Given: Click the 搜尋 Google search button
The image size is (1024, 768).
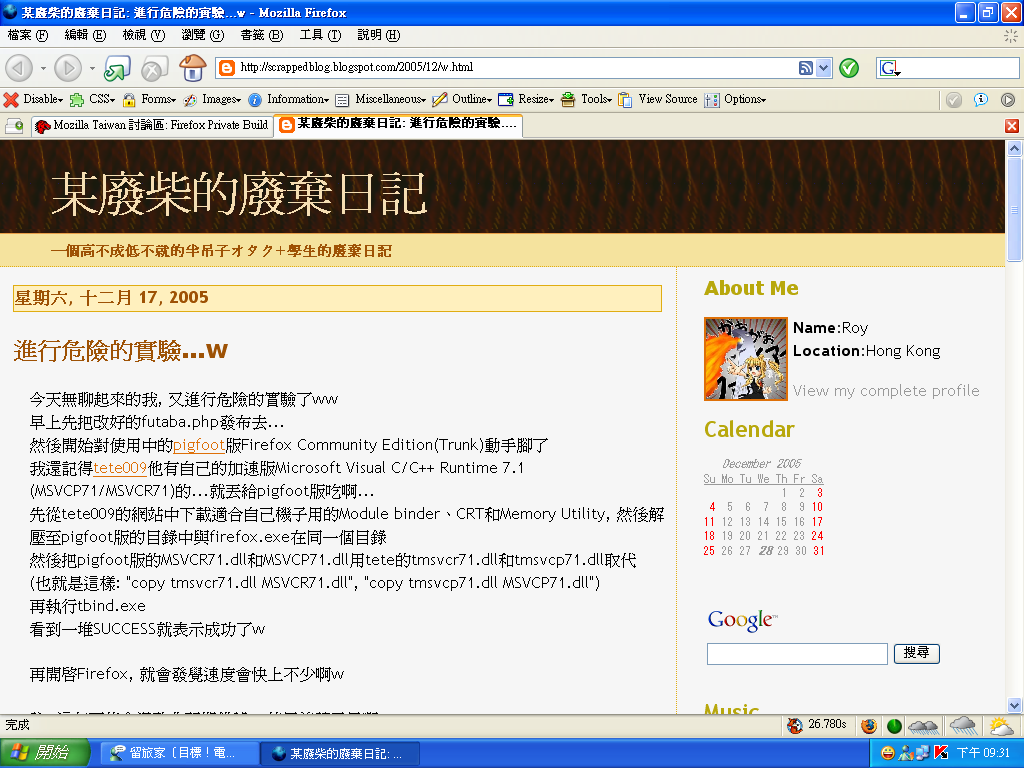Looking at the screenshot, I should tap(916, 653).
